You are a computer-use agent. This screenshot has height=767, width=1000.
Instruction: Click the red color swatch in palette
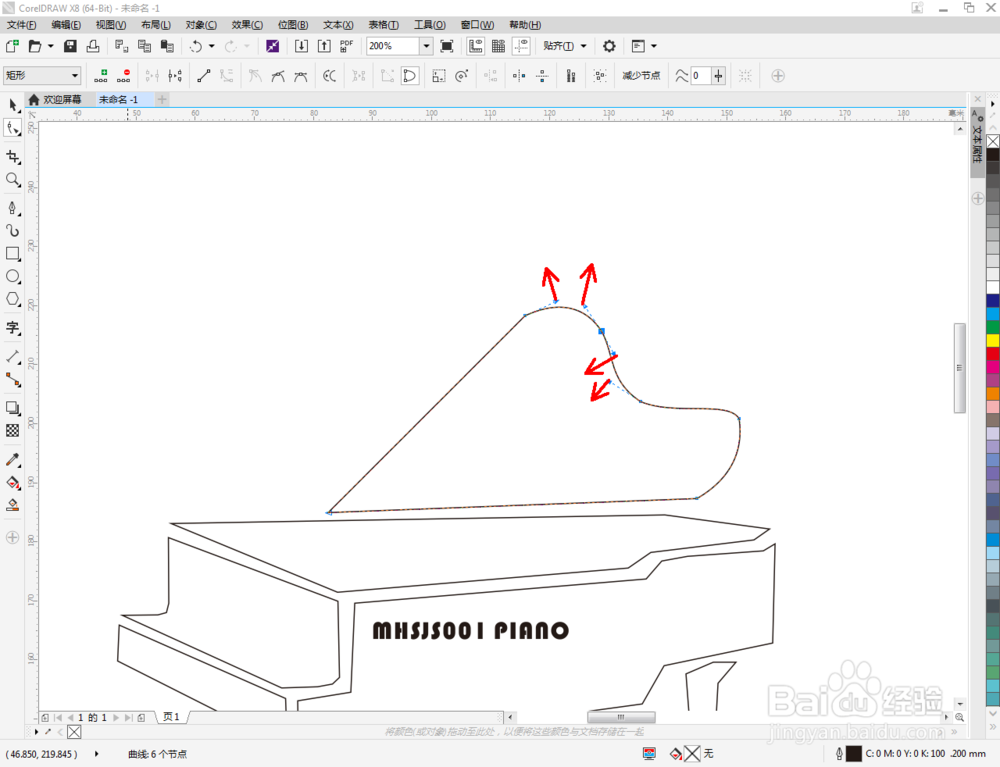click(x=993, y=353)
